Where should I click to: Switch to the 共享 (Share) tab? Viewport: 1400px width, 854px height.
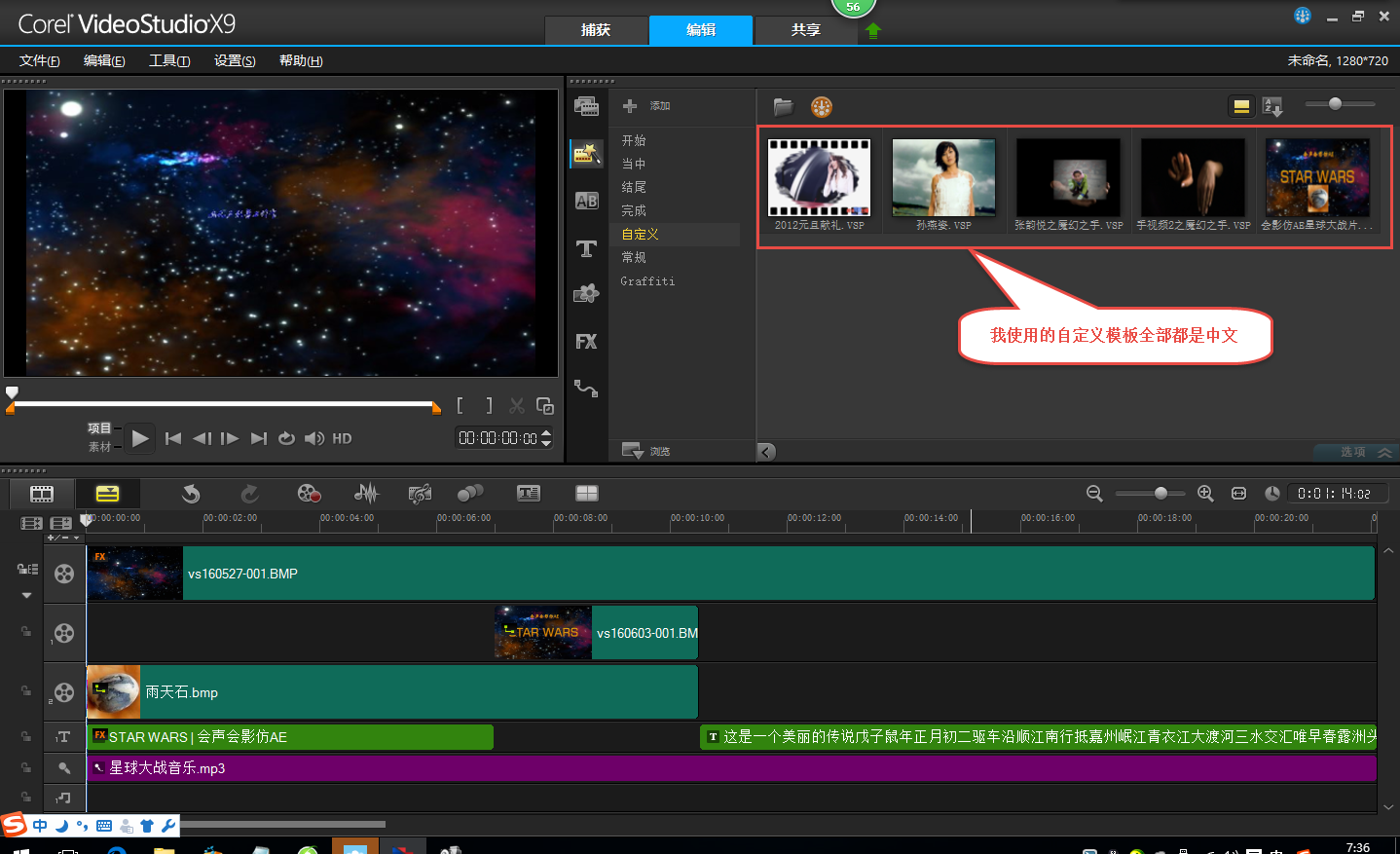[805, 30]
